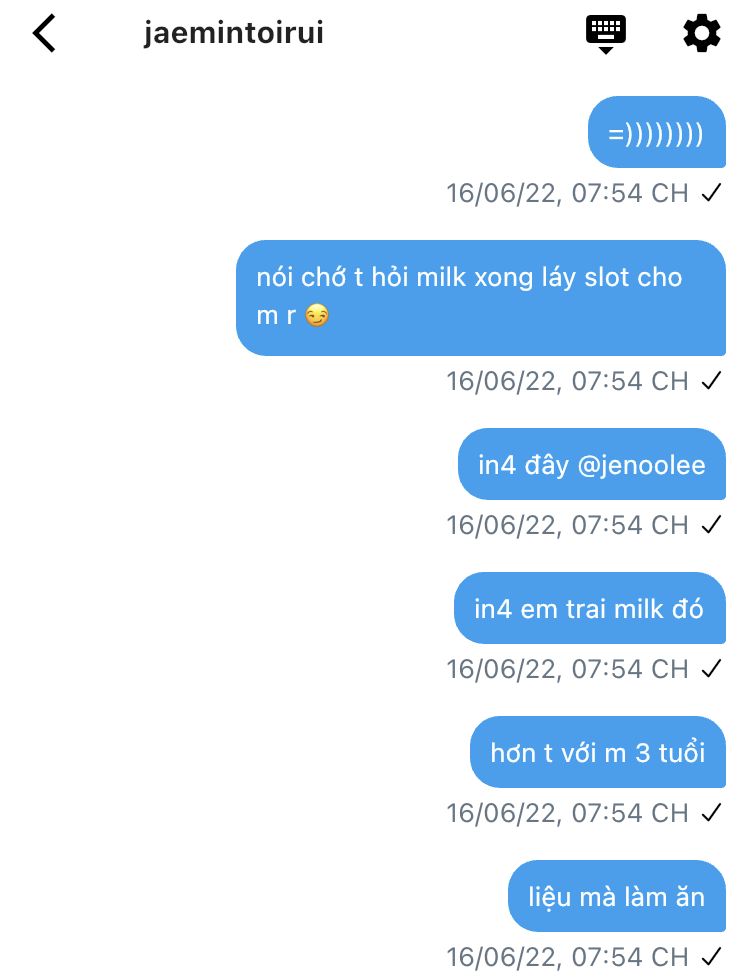Open the @jenoolee mention link
The width and height of the screenshot is (750, 978).
tap(641, 465)
